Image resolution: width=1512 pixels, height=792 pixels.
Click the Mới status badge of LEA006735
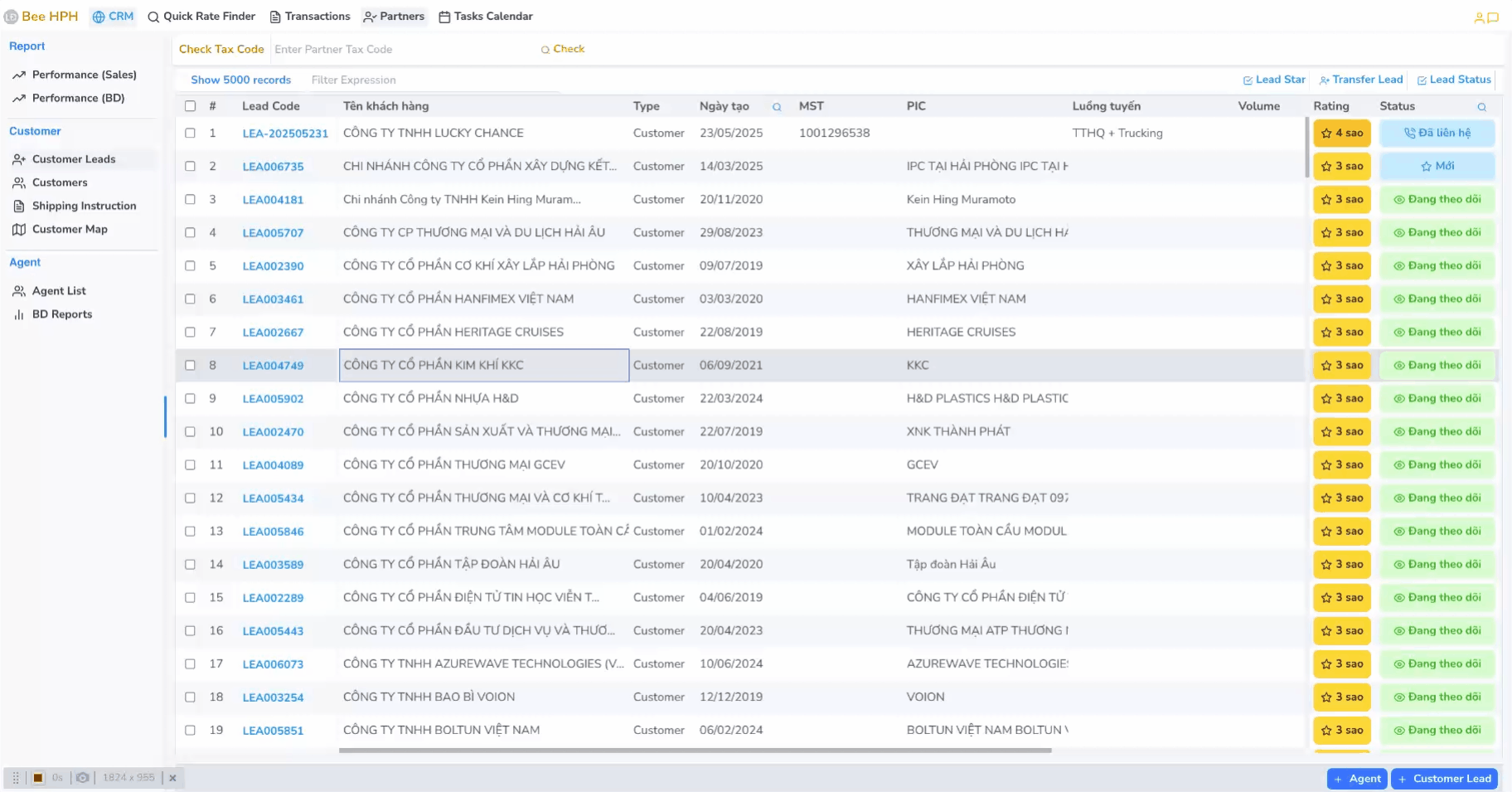pos(1437,166)
